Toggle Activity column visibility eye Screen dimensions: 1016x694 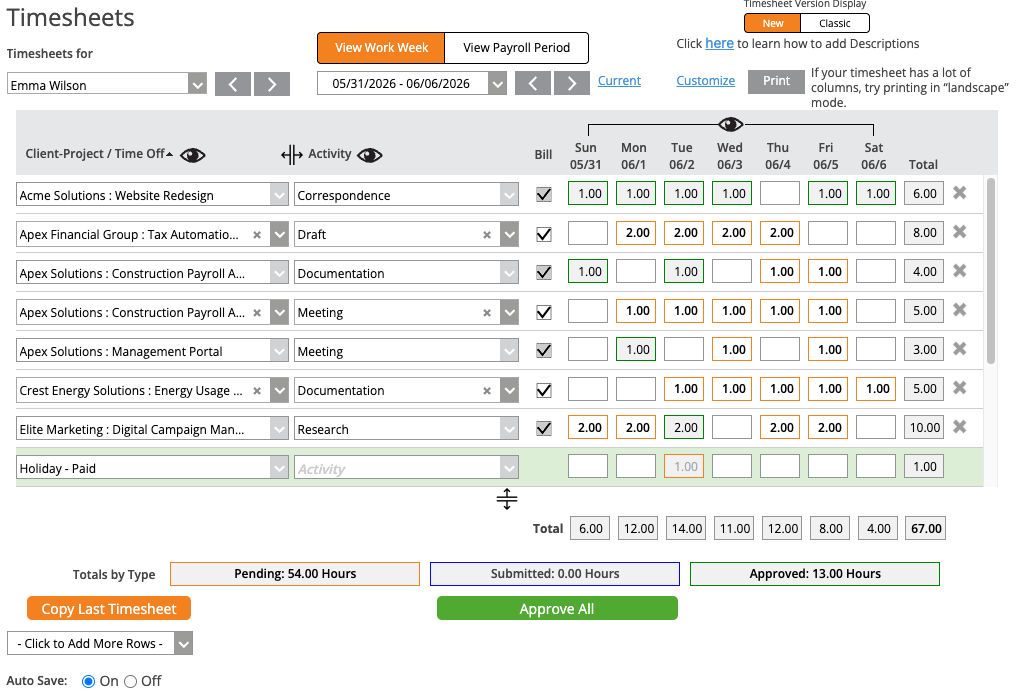tap(369, 156)
